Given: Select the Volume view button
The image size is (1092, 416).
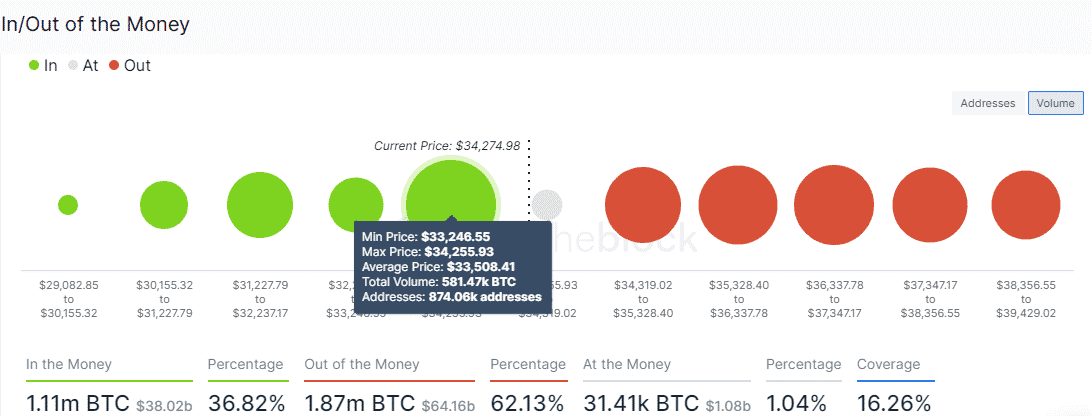Looking at the screenshot, I should coord(1056,103).
